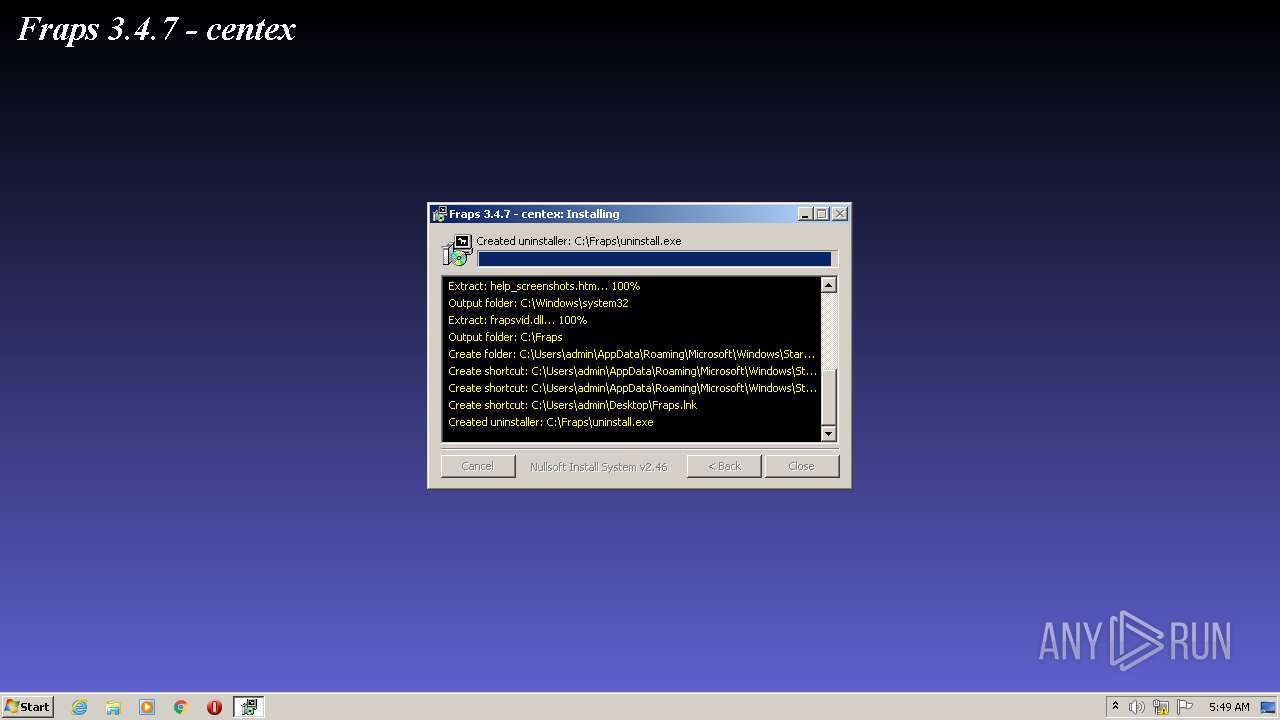This screenshot has width=1280, height=720.
Task: Select the log line 'Extract: help_screenshots.htm... 100%'
Action: click(x=544, y=286)
